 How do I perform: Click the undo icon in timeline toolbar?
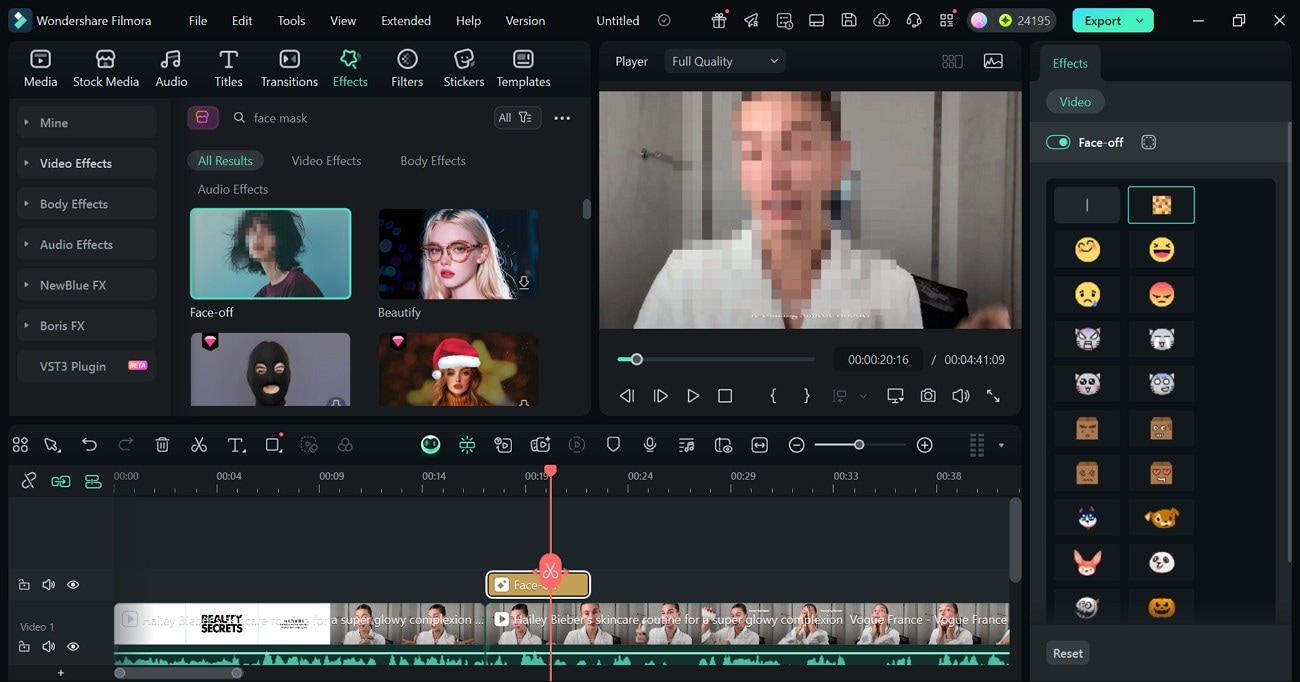pos(89,445)
